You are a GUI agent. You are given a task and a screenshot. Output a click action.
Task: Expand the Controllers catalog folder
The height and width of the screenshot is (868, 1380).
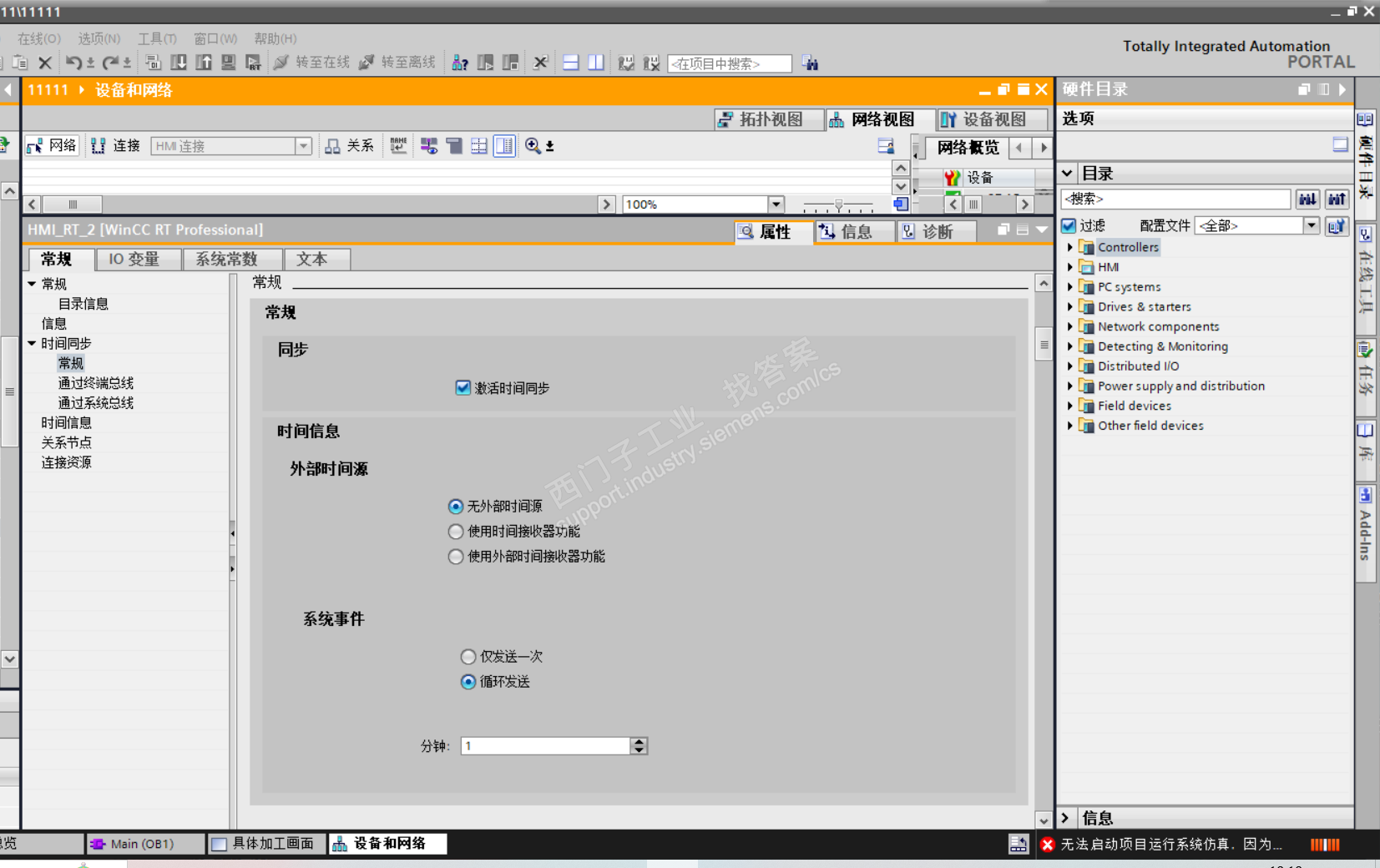(1070, 247)
